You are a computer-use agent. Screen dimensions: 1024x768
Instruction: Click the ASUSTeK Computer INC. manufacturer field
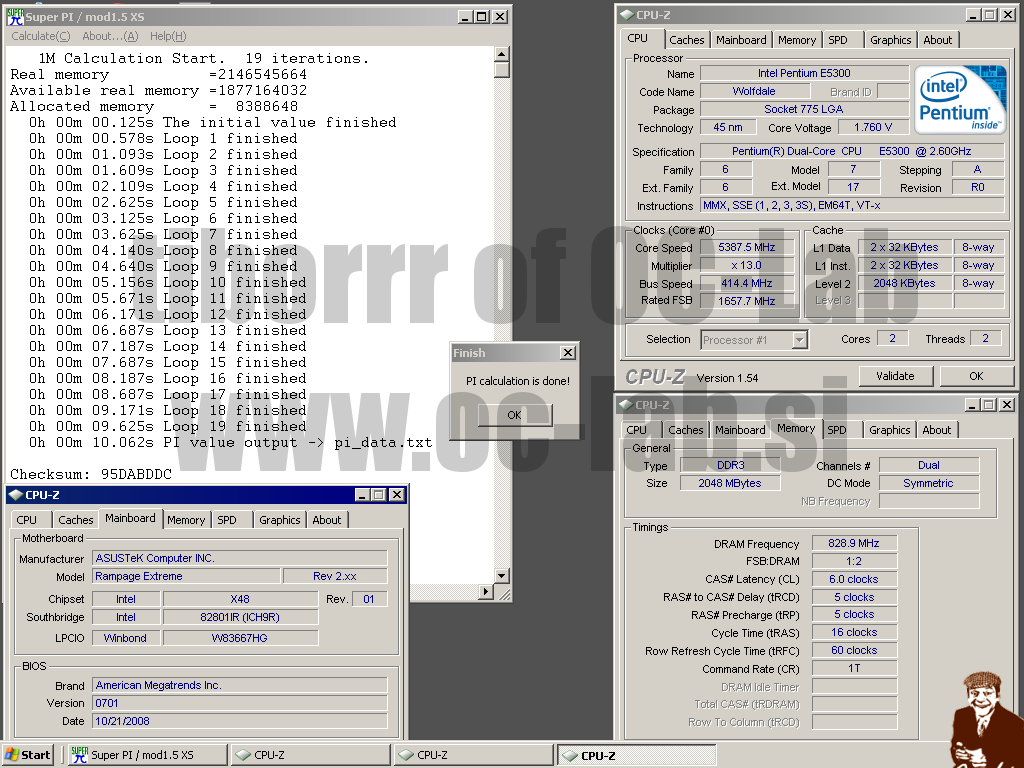tap(240, 558)
